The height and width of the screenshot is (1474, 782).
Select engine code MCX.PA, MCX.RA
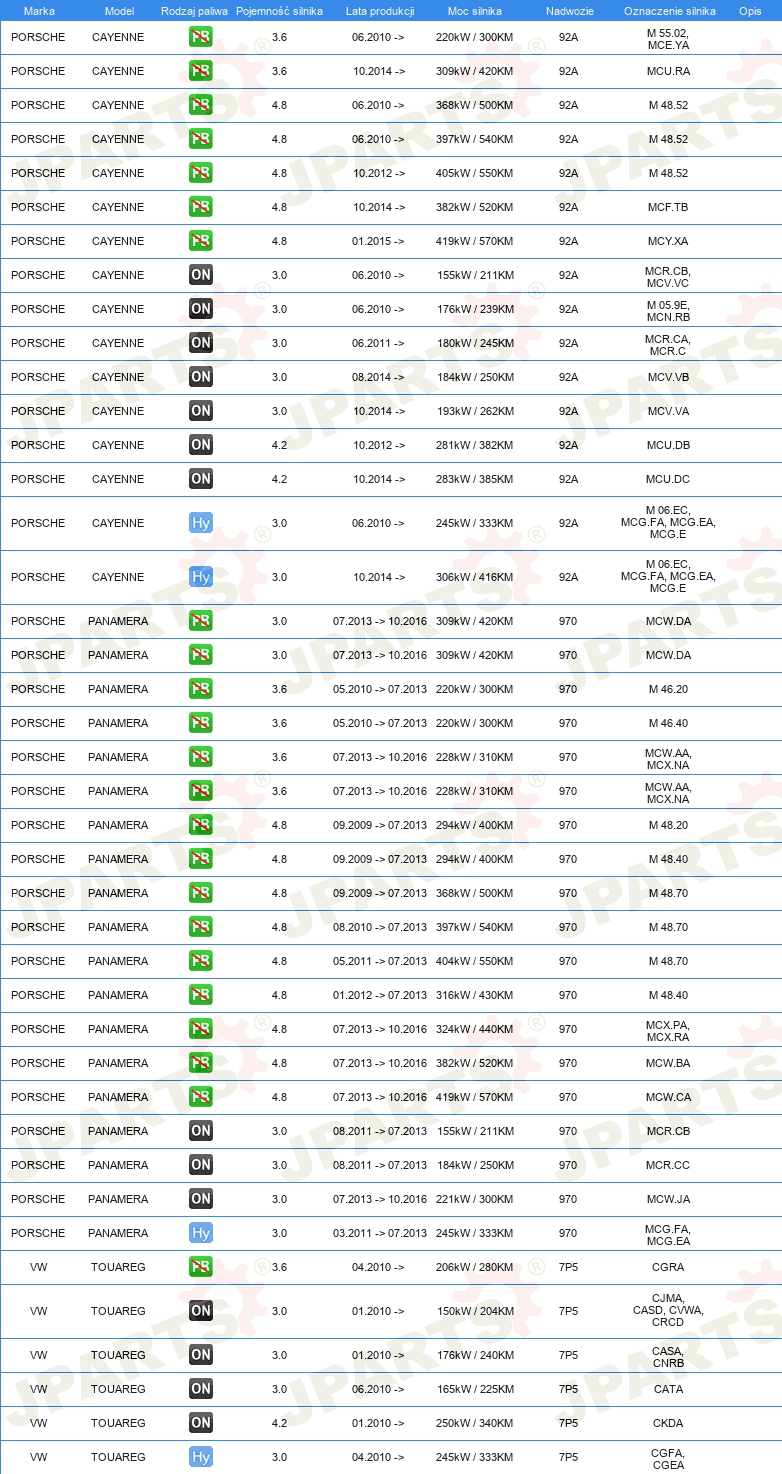pos(668,1031)
